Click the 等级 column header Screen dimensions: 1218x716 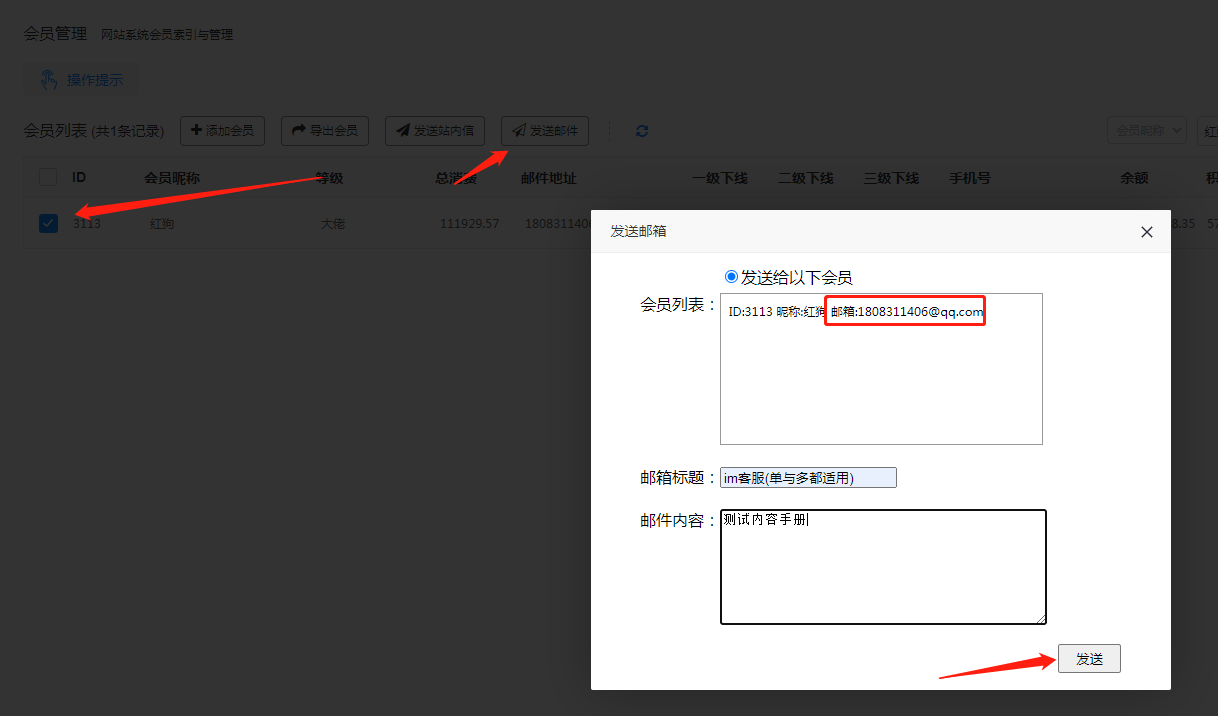329,178
